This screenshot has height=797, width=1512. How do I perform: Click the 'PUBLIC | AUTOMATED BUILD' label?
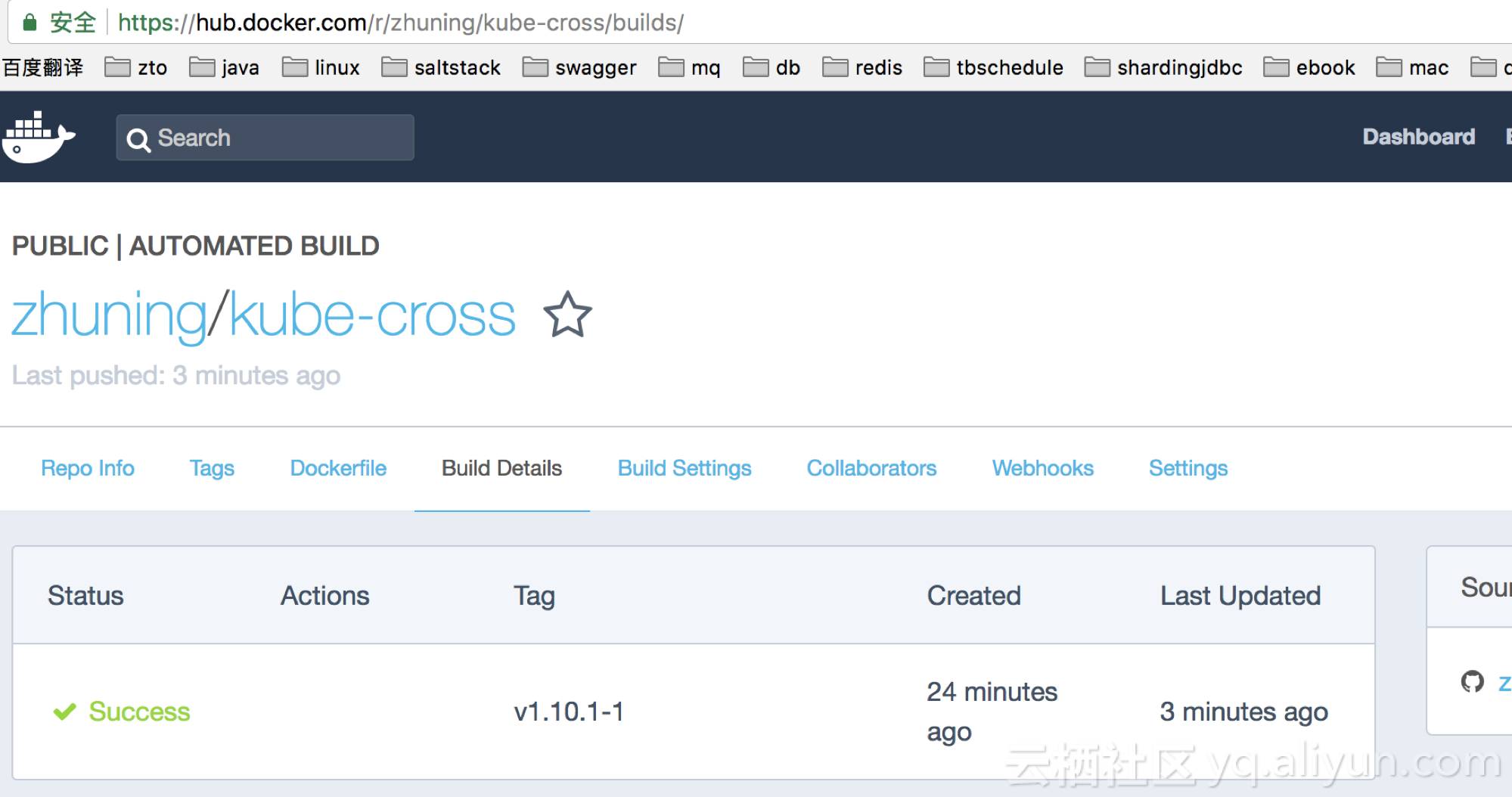(195, 246)
